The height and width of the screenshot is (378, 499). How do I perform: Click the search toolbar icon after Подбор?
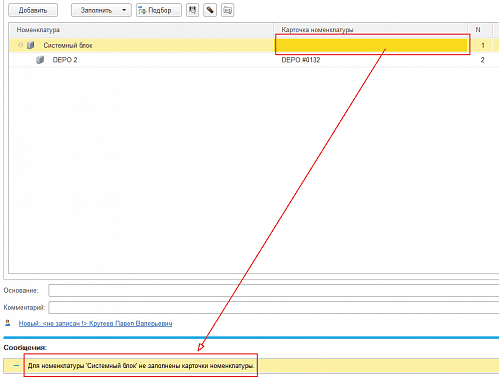192,10
